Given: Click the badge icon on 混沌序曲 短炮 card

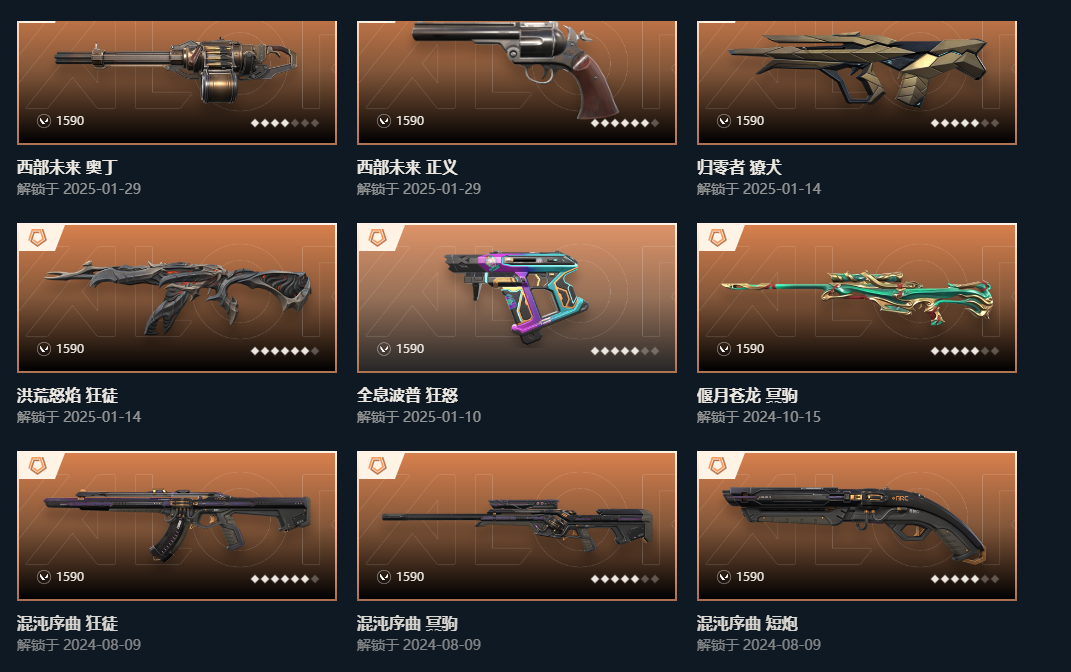Looking at the screenshot, I should pyautogui.click(x=717, y=466).
